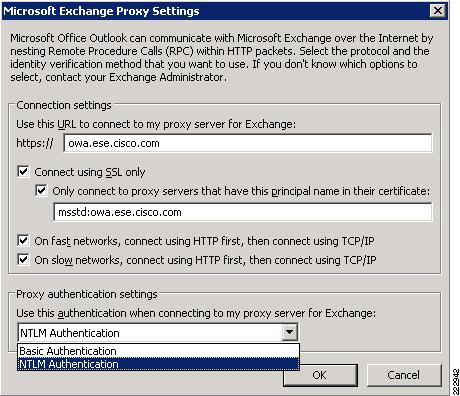Toggle the principal name certificate checkbox
This screenshot has height=396, width=460.
click(41, 191)
